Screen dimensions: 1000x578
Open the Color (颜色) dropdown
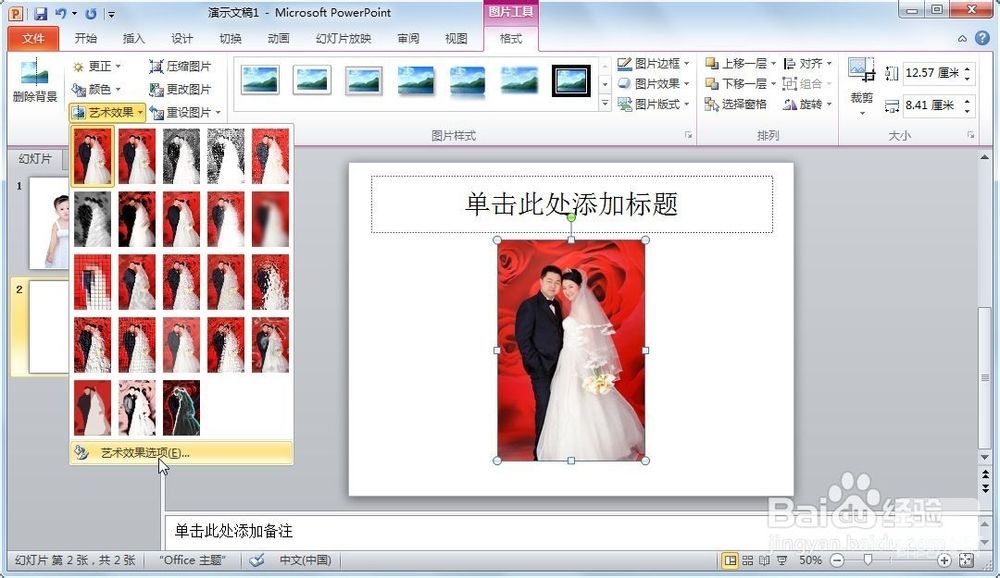97,89
